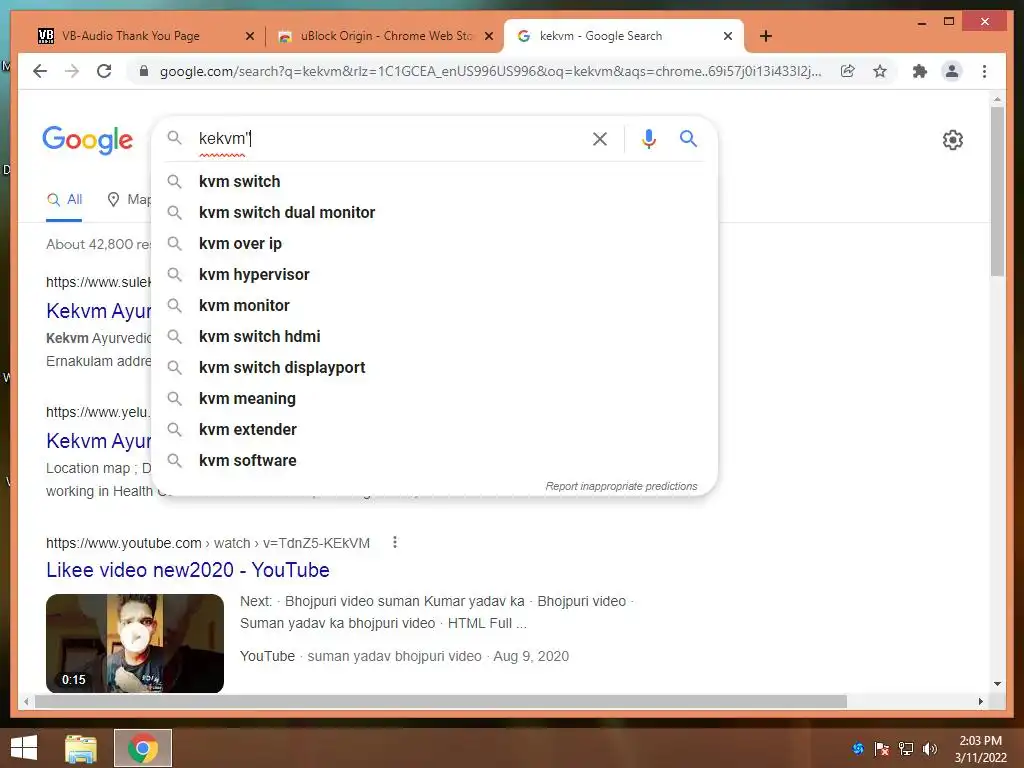Clear the search box with the X

point(600,138)
